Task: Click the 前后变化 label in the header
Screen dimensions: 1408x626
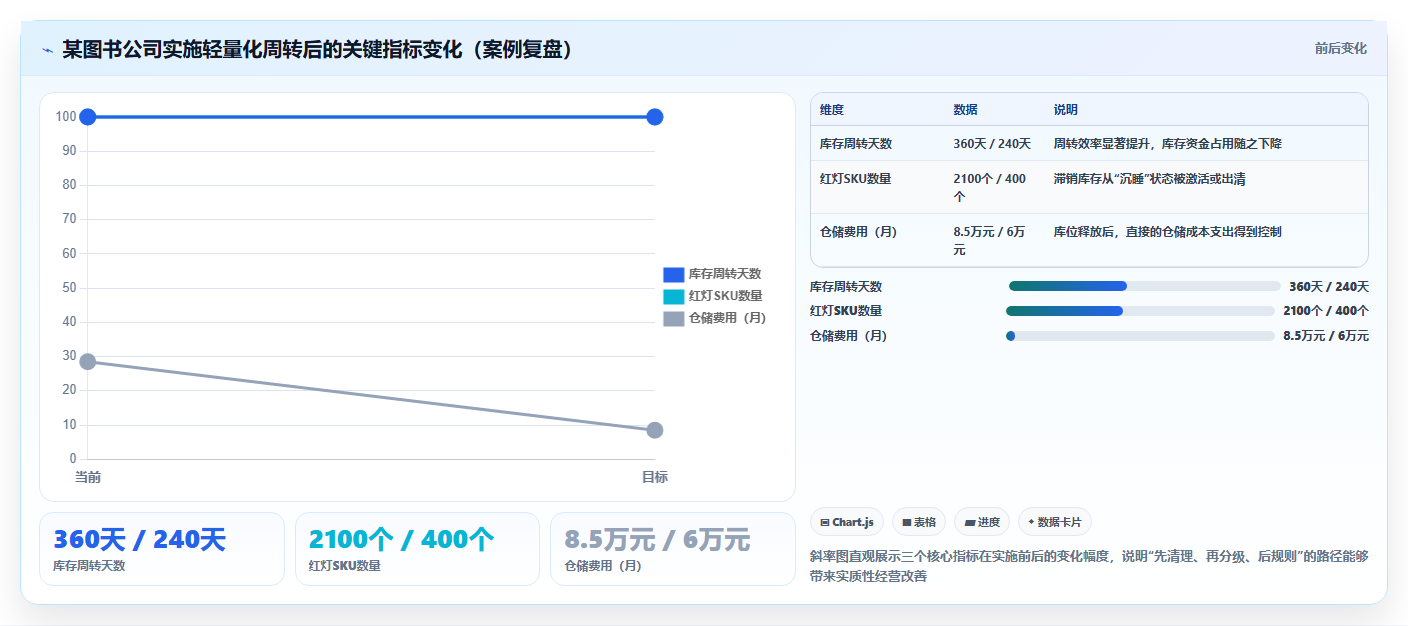Action: 1340,48
